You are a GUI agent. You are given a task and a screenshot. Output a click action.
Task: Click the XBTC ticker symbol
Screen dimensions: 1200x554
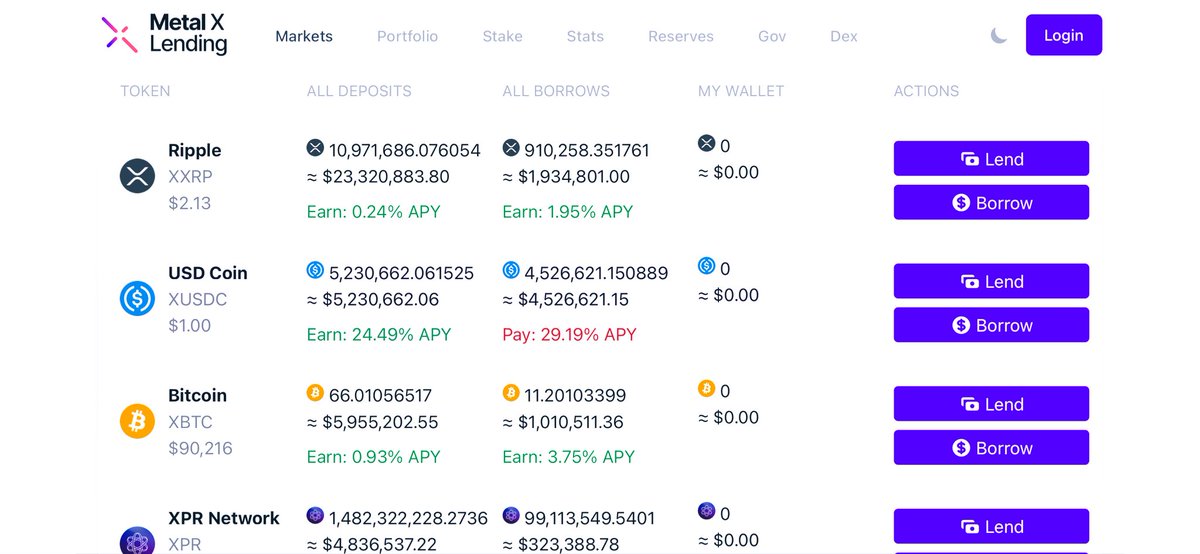(191, 422)
